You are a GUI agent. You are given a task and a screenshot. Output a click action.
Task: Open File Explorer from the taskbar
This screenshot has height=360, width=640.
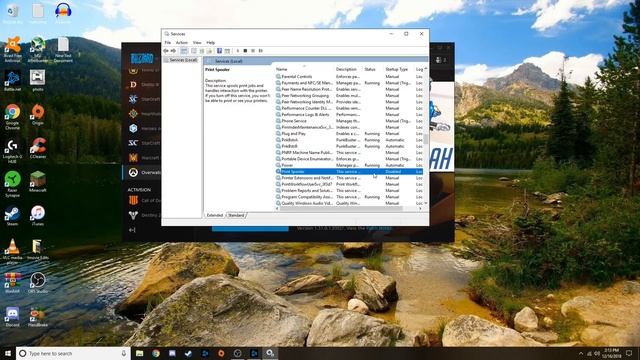click(140, 353)
